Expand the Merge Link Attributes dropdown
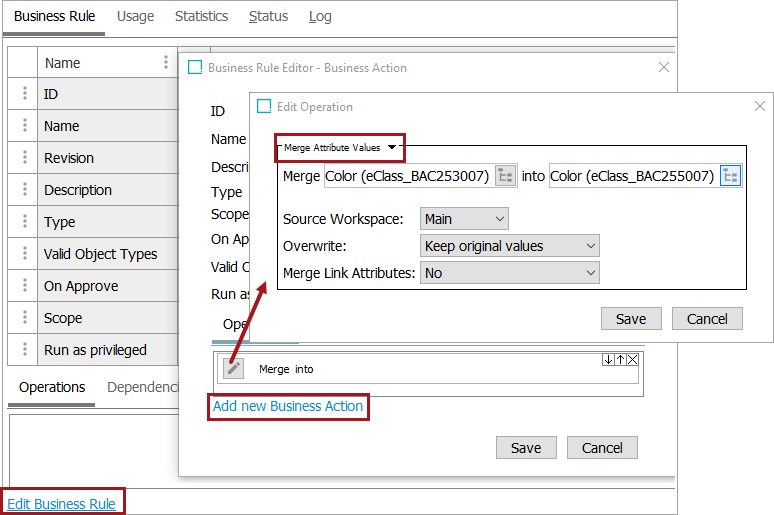Screen dimensions: 774x515 click(x=510, y=272)
